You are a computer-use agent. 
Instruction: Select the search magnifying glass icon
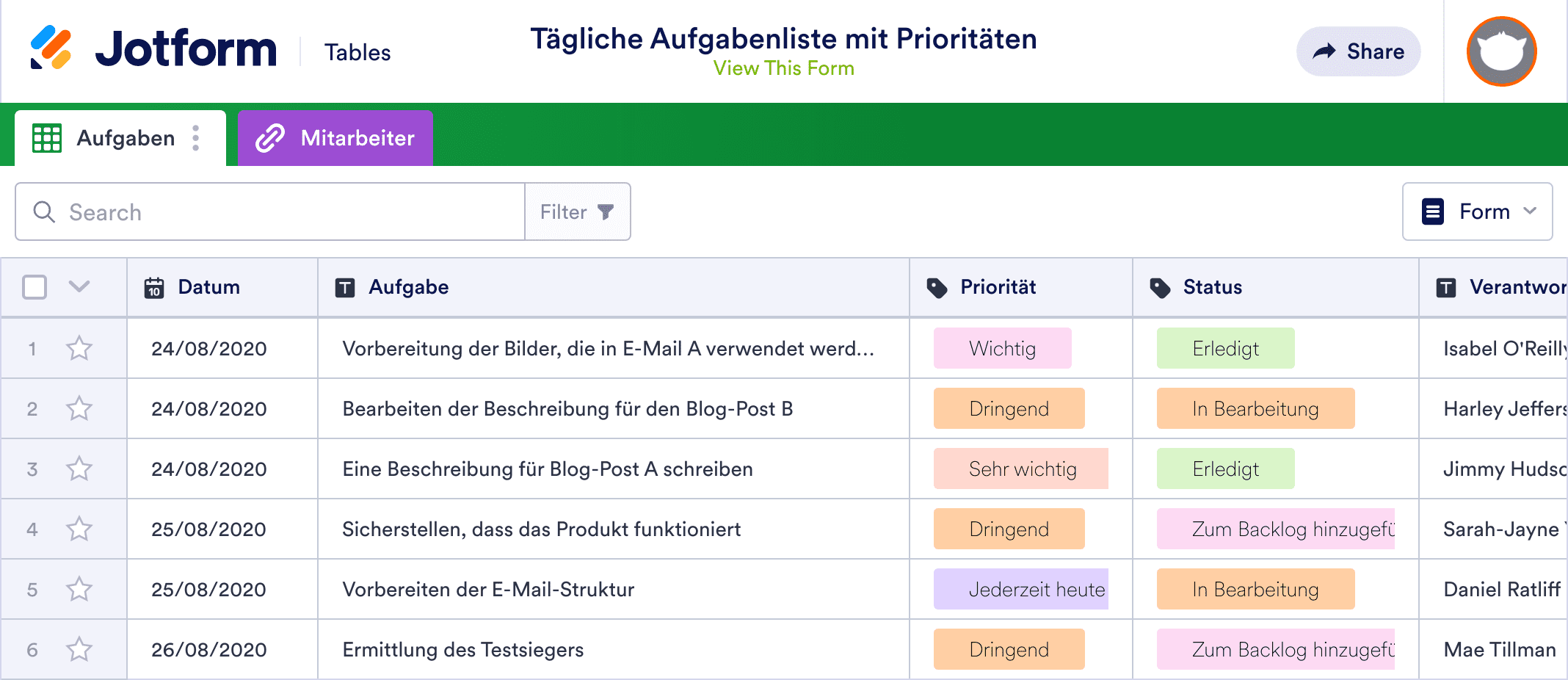45,211
